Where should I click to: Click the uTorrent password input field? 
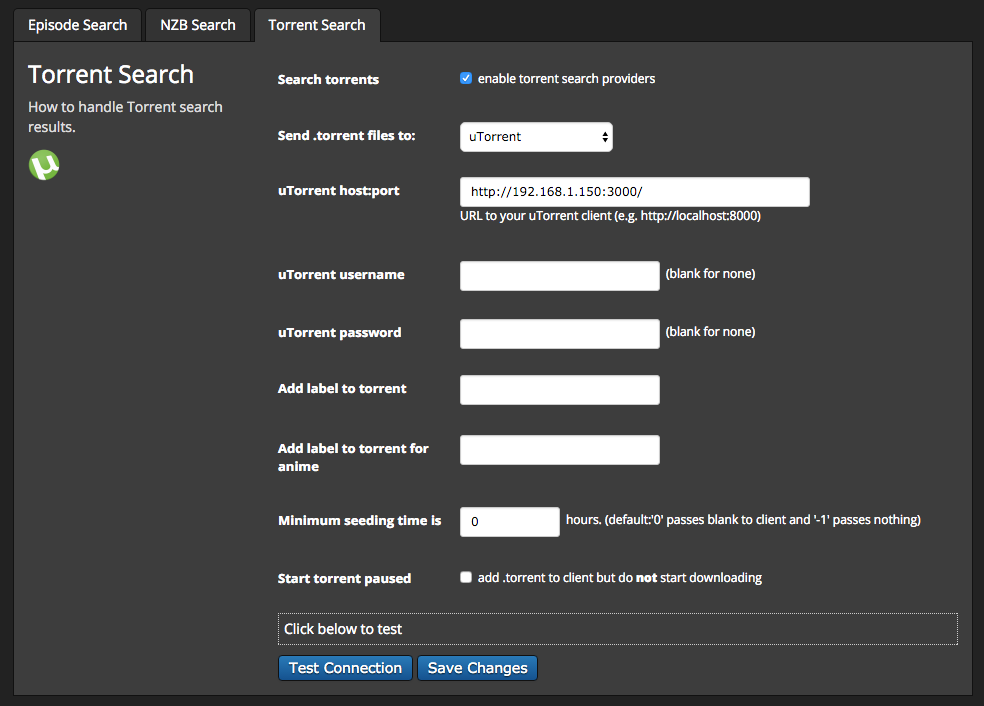pyautogui.click(x=559, y=334)
